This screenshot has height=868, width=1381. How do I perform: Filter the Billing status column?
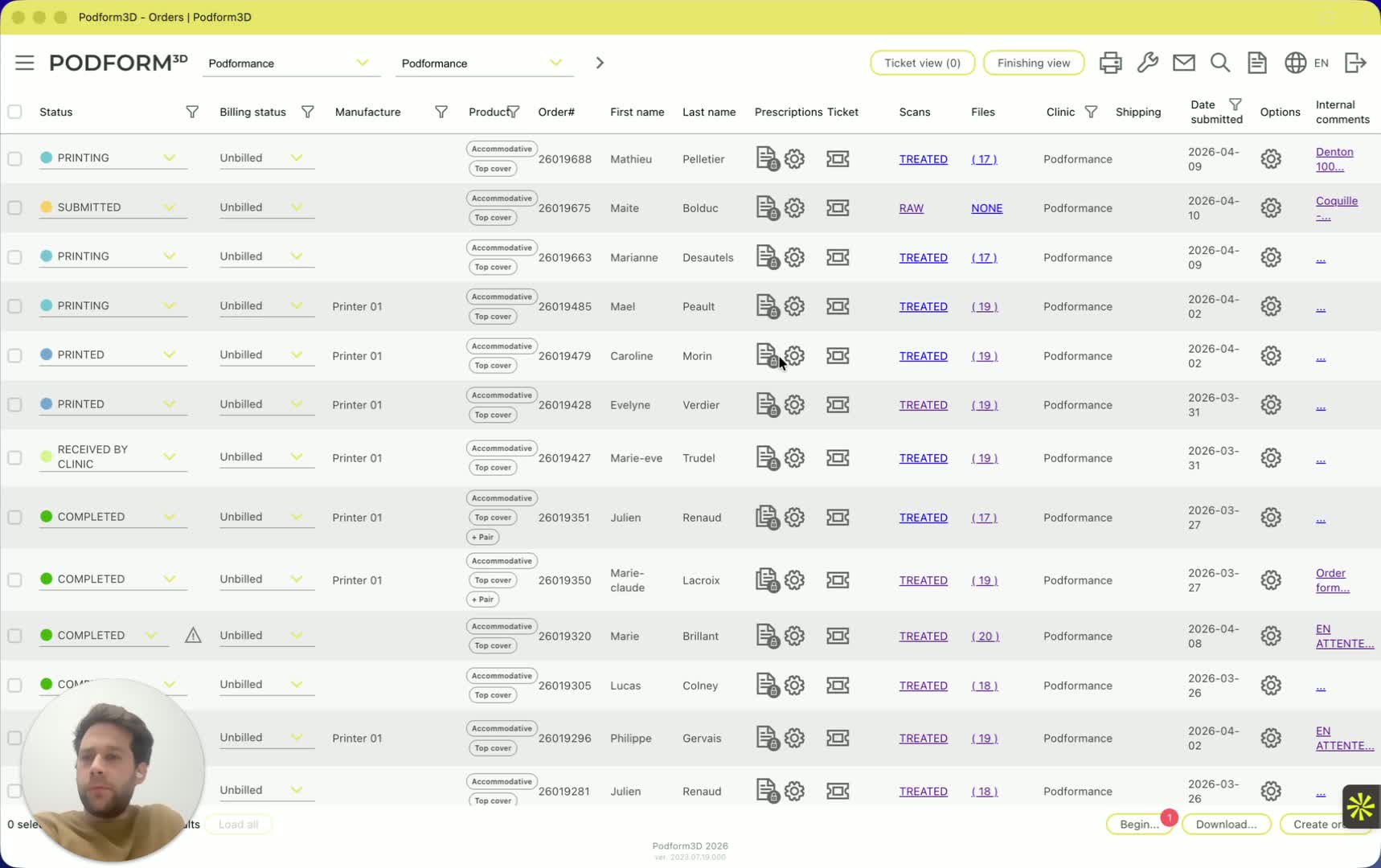click(x=307, y=112)
